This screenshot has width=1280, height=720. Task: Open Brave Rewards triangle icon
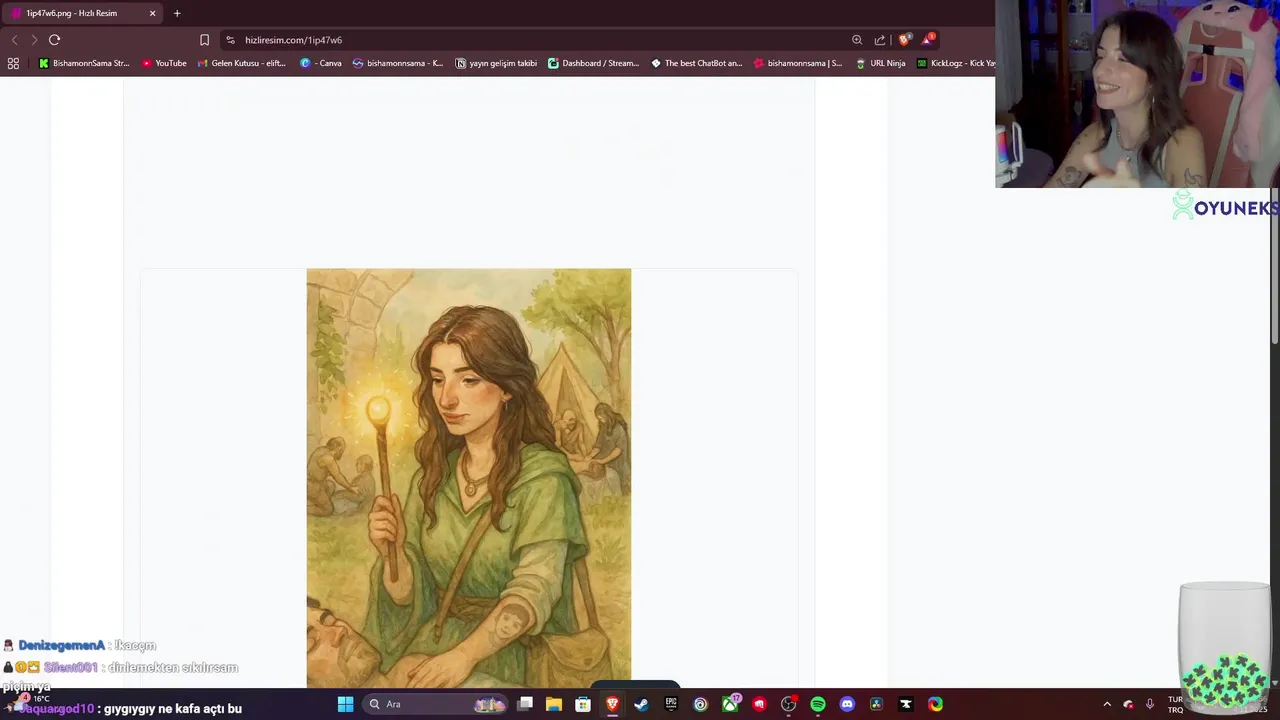pyautogui.click(x=928, y=40)
